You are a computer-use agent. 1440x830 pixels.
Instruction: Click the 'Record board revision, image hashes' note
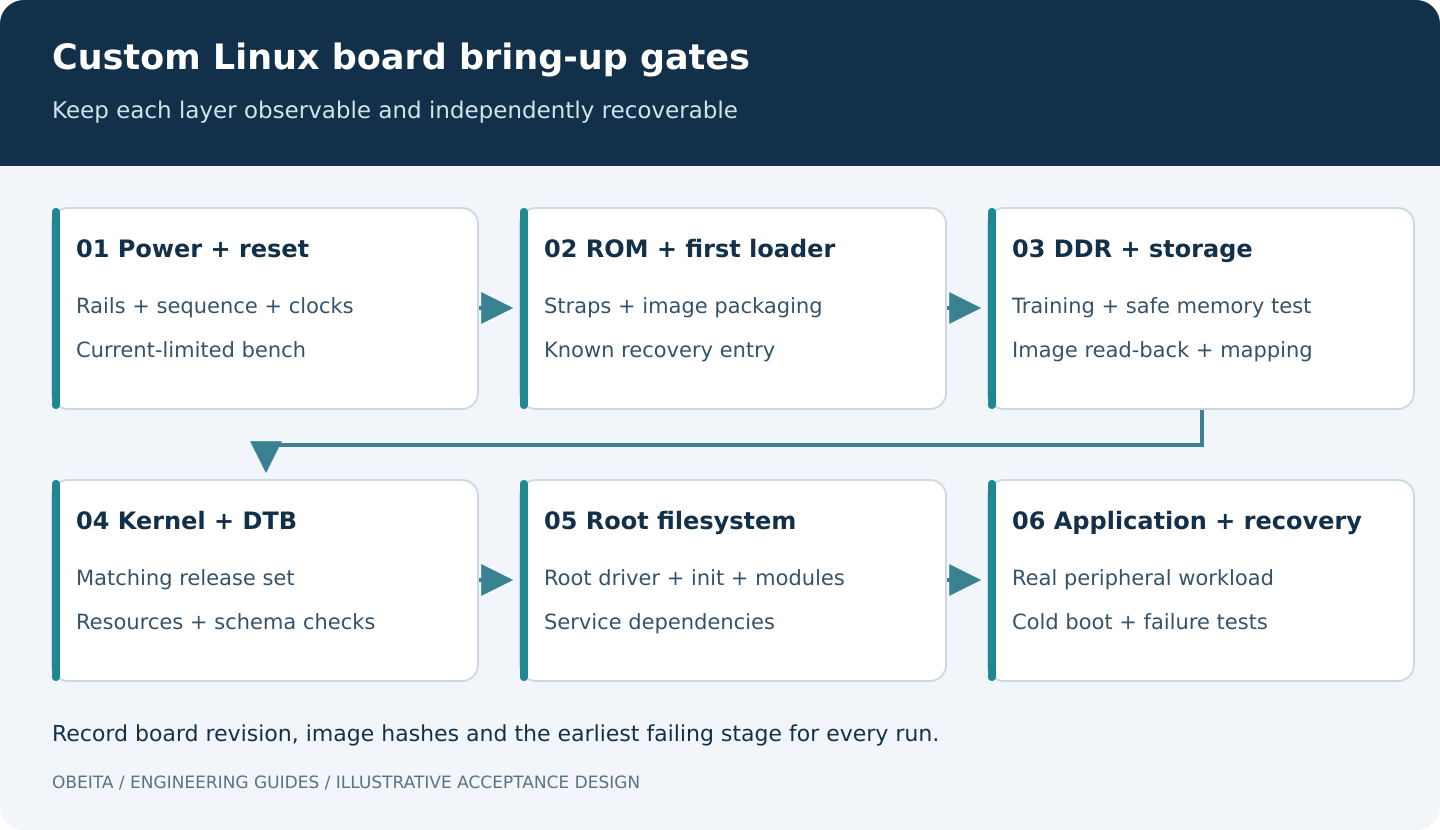tap(495, 734)
